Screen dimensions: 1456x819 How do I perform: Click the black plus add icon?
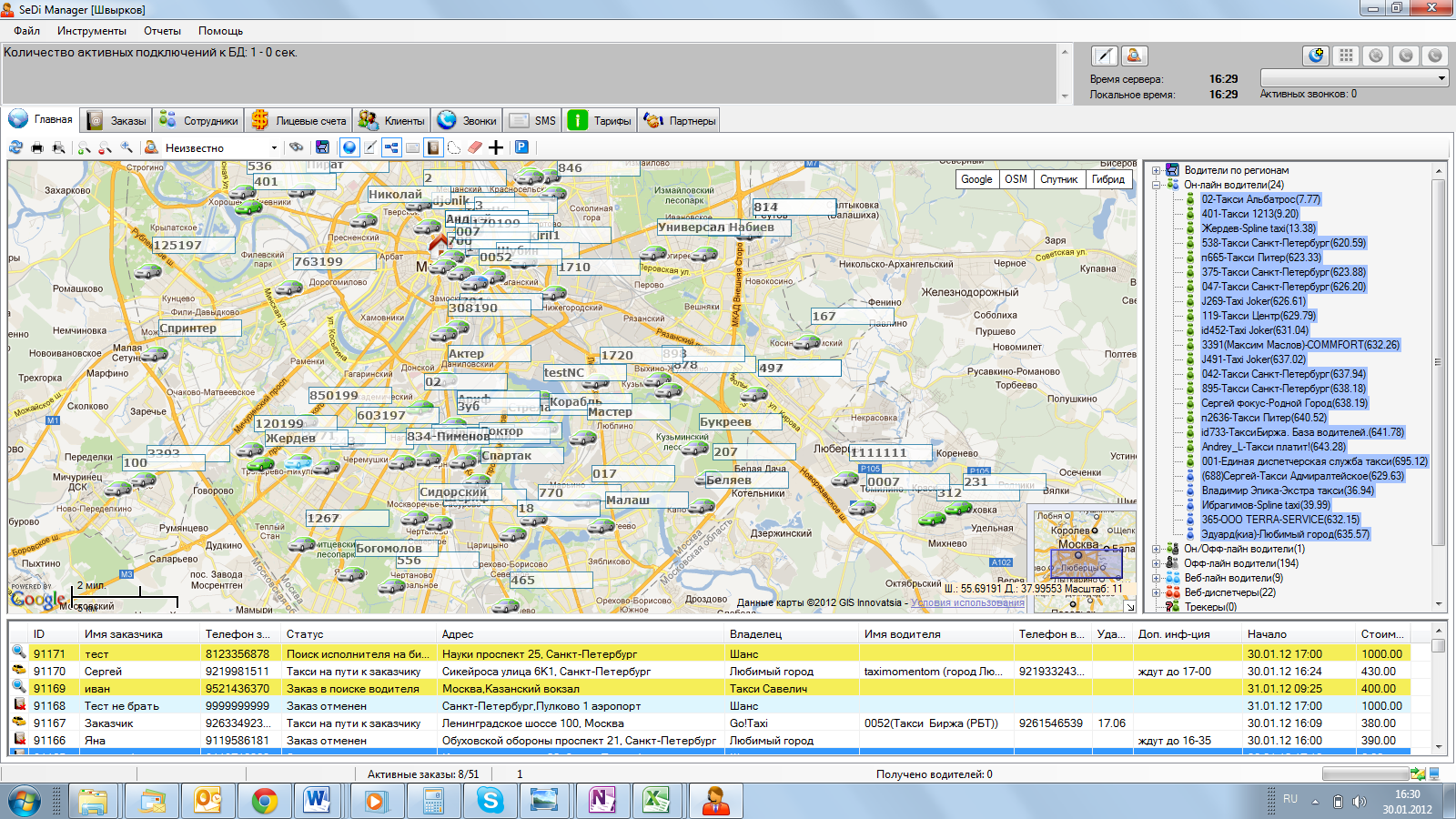pyautogui.click(x=496, y=147)
